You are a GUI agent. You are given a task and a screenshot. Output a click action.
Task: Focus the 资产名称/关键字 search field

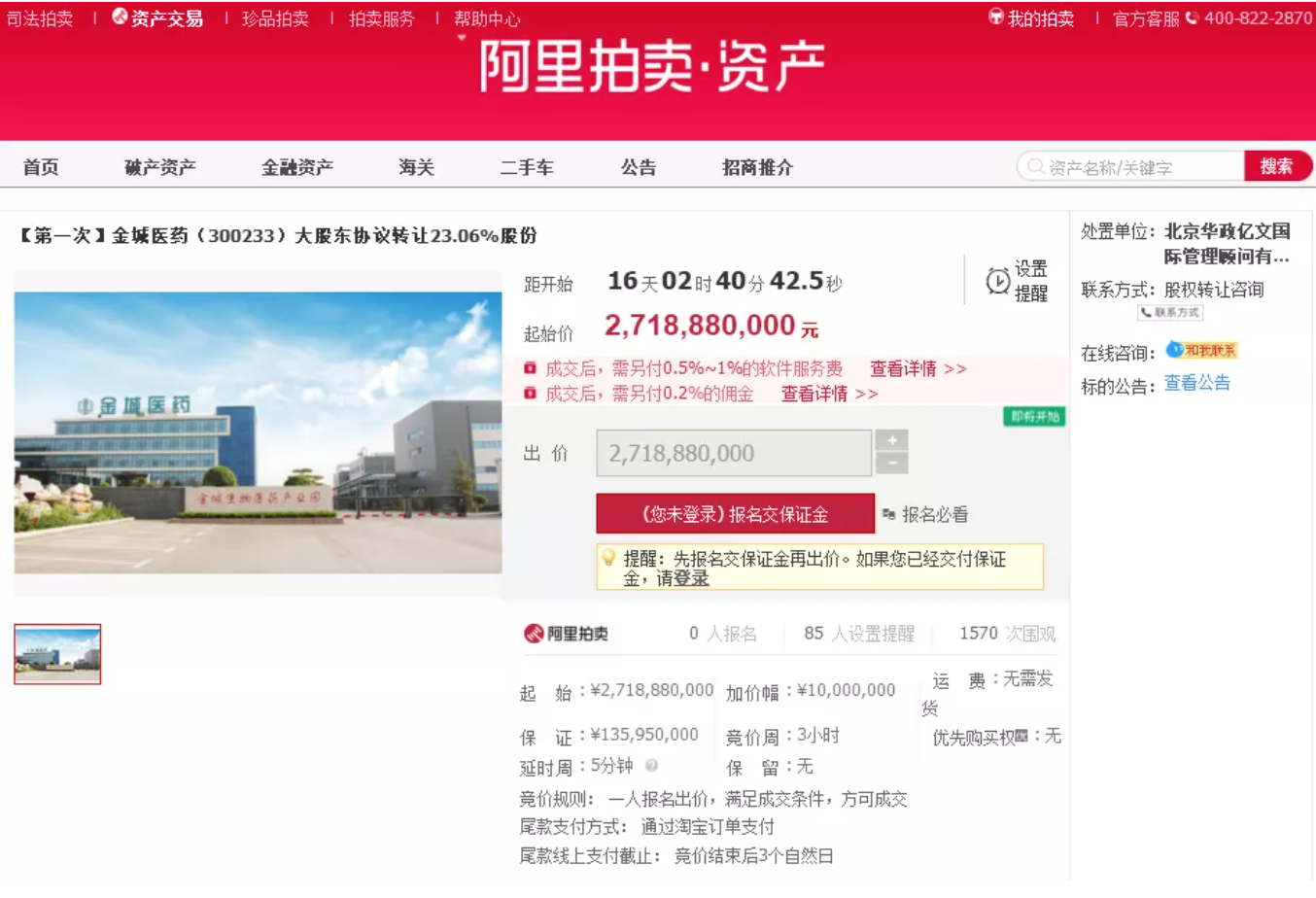(x=1131, y=167)
